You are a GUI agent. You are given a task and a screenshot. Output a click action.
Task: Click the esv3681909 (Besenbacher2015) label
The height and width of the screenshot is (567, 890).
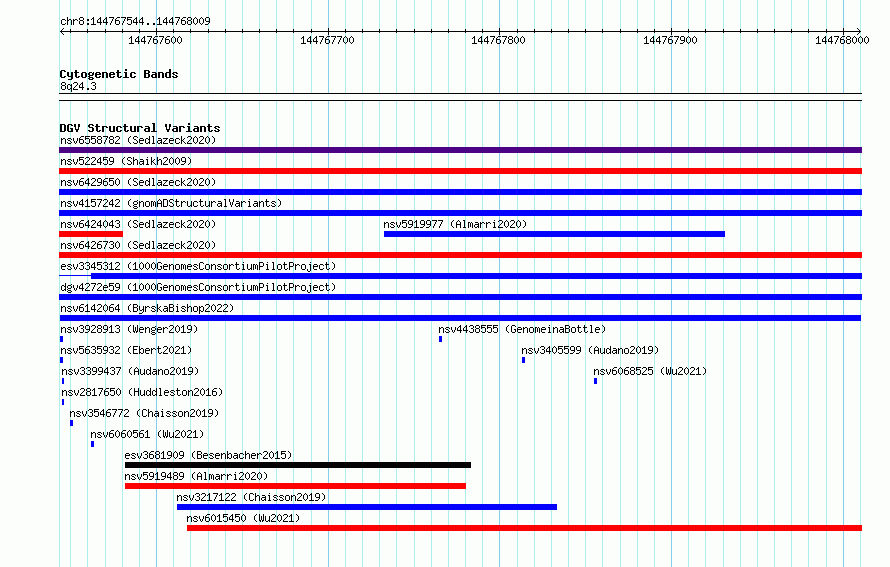(208, 455)
